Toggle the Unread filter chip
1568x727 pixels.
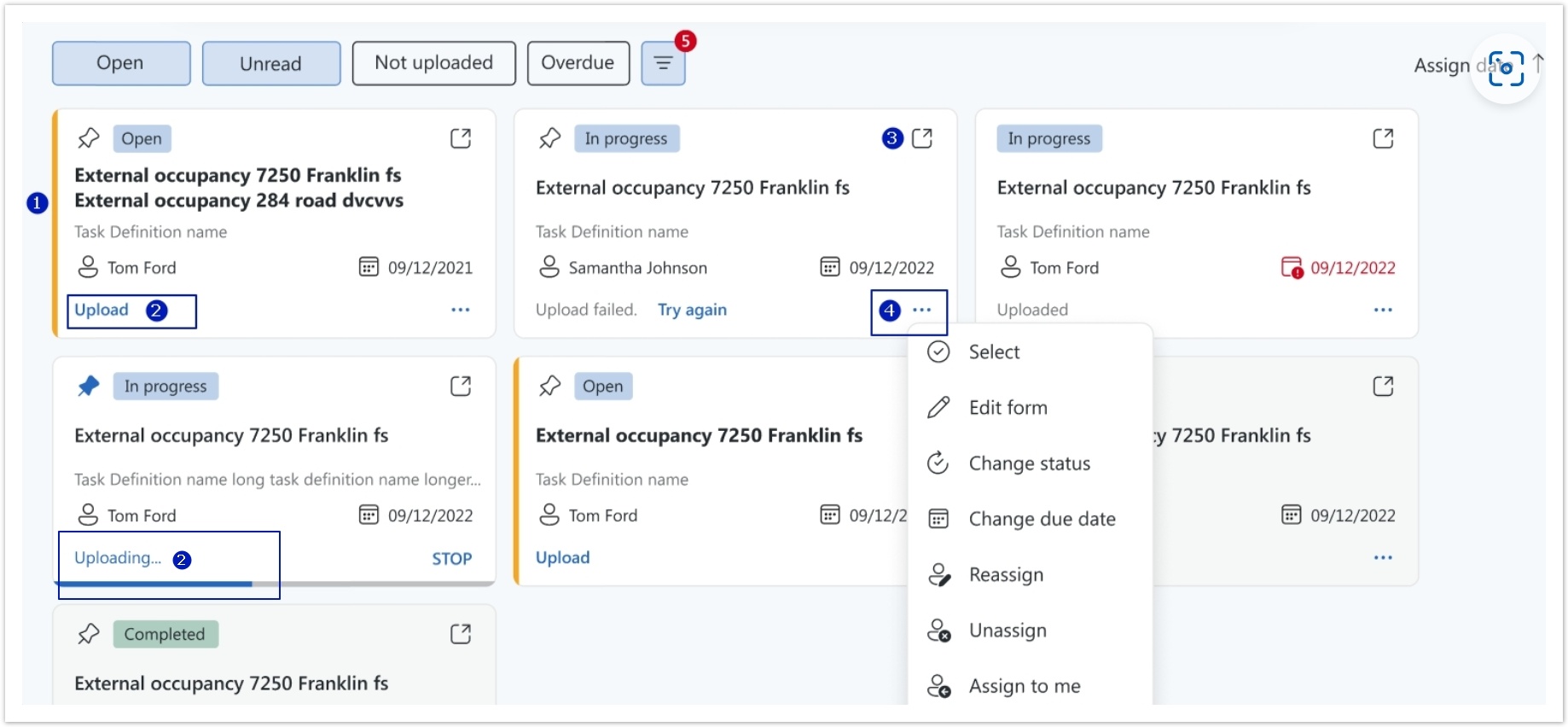coord(271,63)
